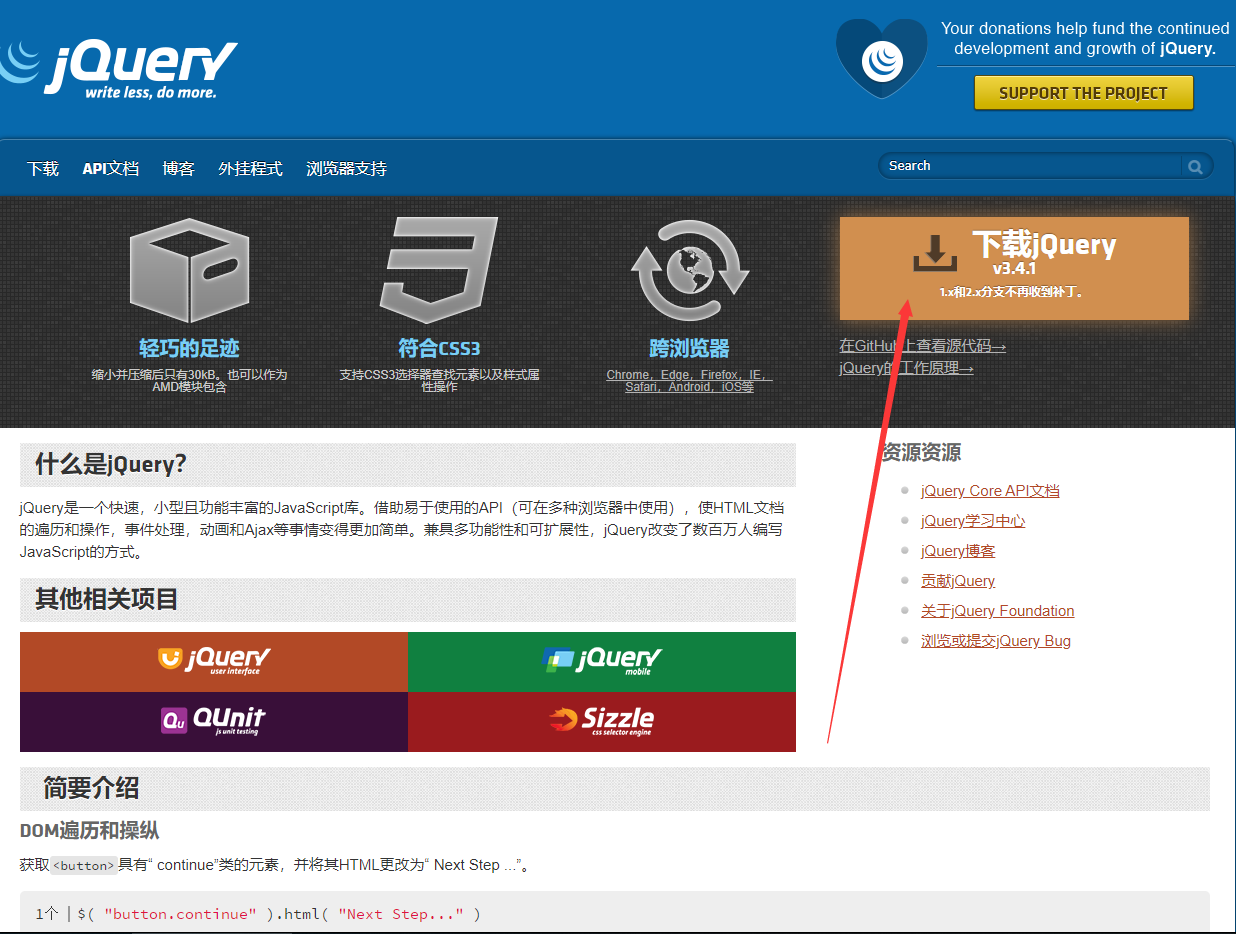Click the button.continue code line

pyautogui.click(x=279, y=914)
